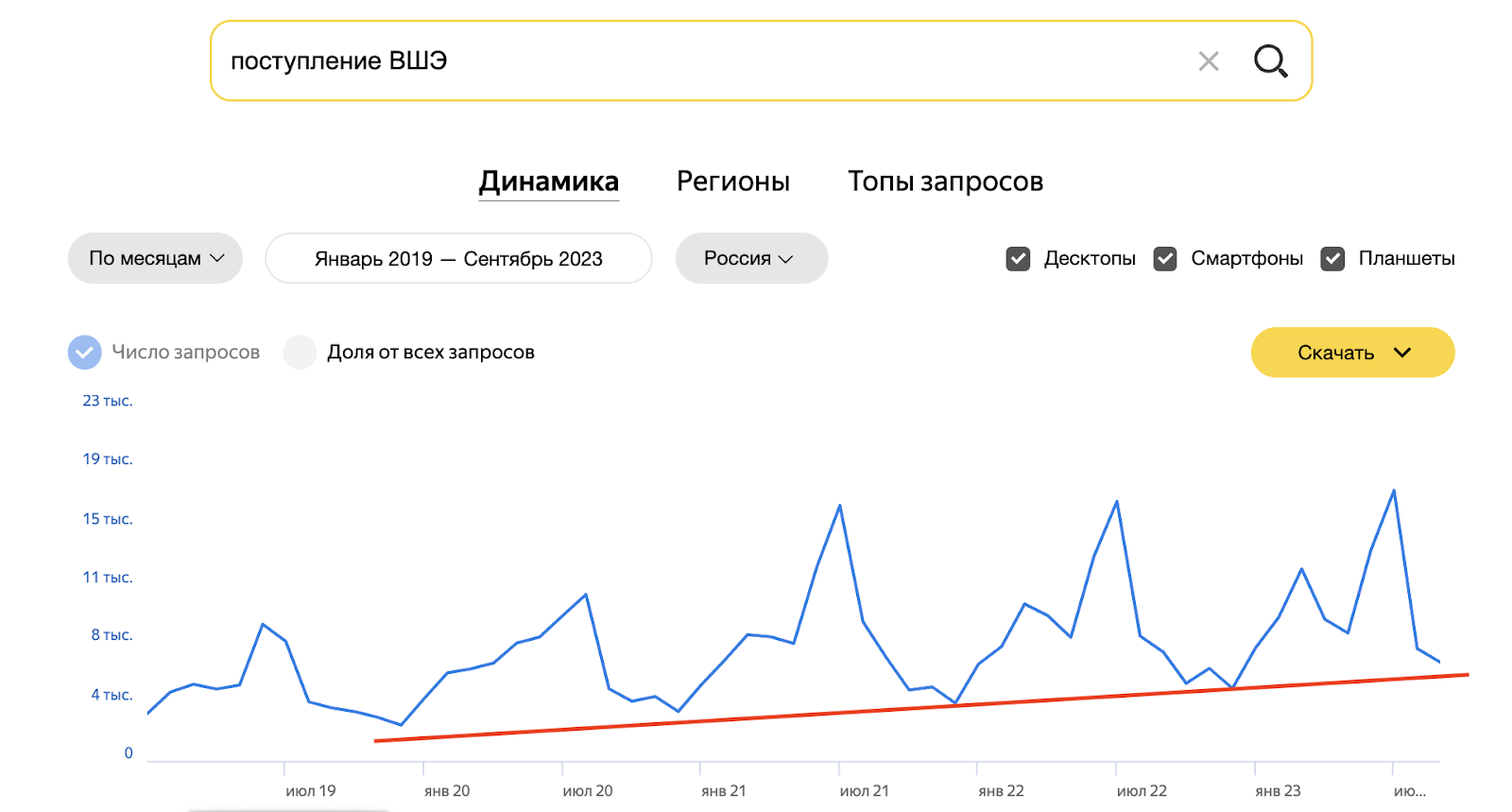Uncheck the Десктопы checkbox

tap(1018, 259)
